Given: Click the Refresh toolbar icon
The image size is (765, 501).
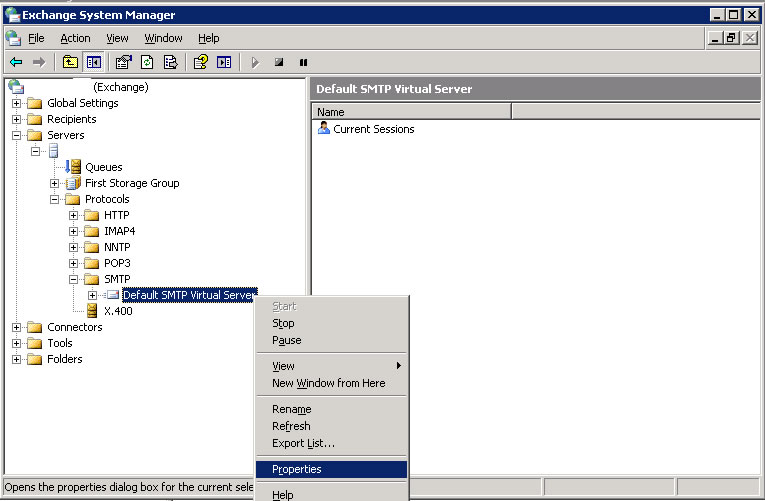Looking at the screenshot, I should (x=147, y=62).
